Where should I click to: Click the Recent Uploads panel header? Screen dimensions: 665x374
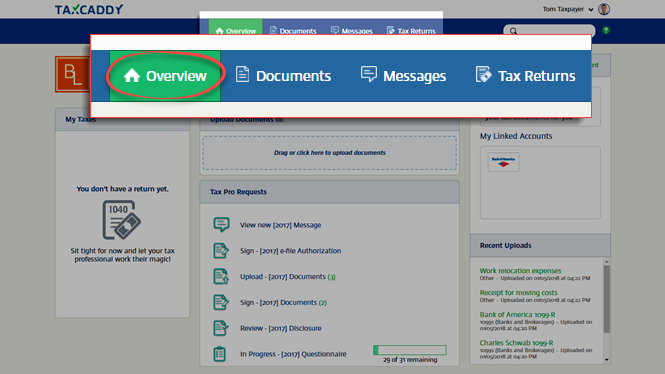[x=540, y=246]
